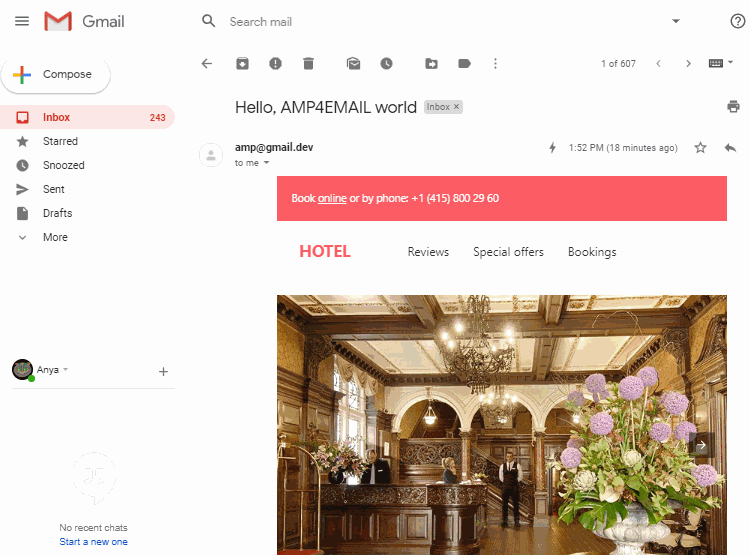Screen dimensions: 750x555
Task: Click the Compose button
Action: coord(56,75)
